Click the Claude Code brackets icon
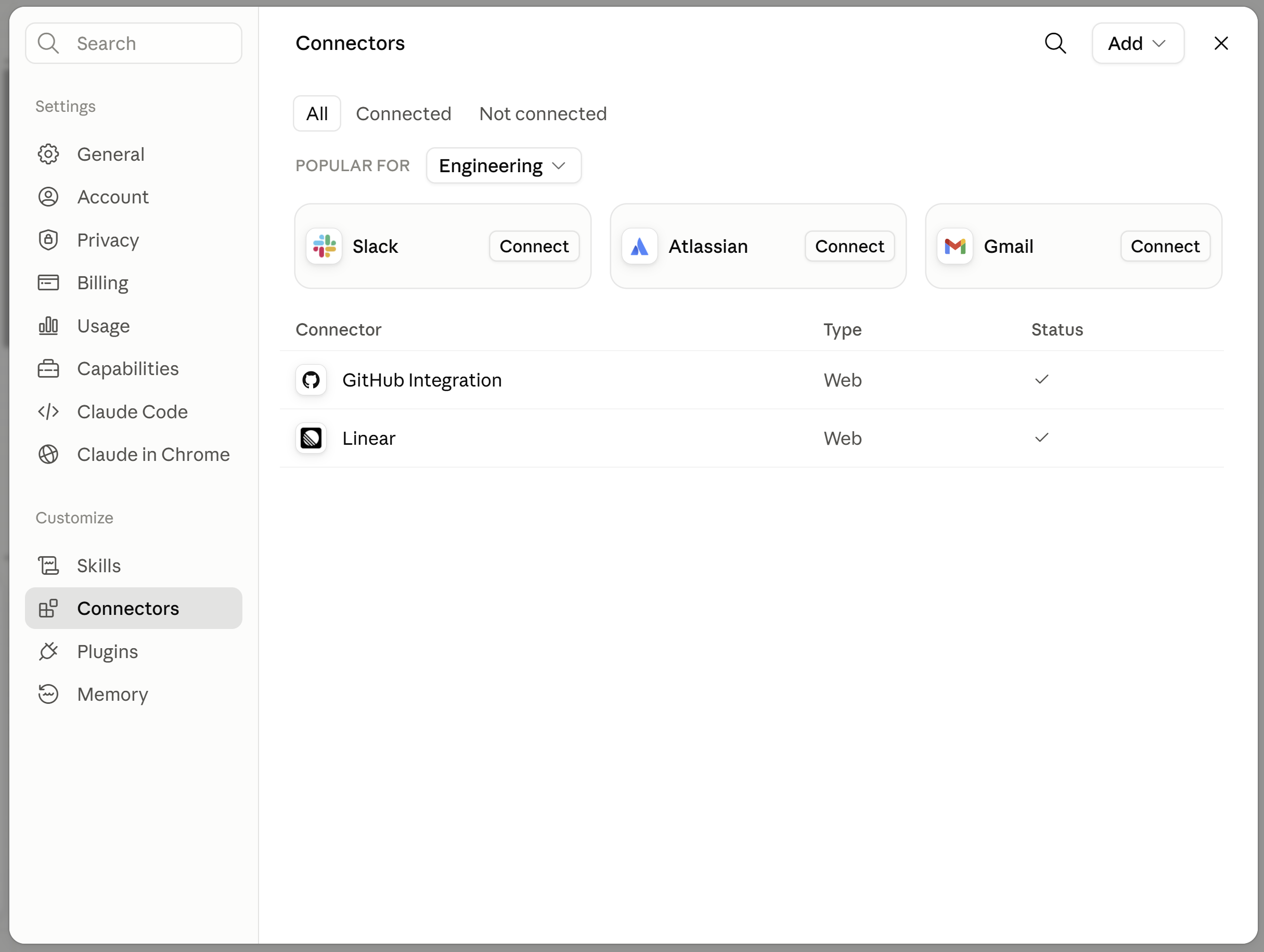Viewport: 1264px width, 952px height. pos(48,411)
